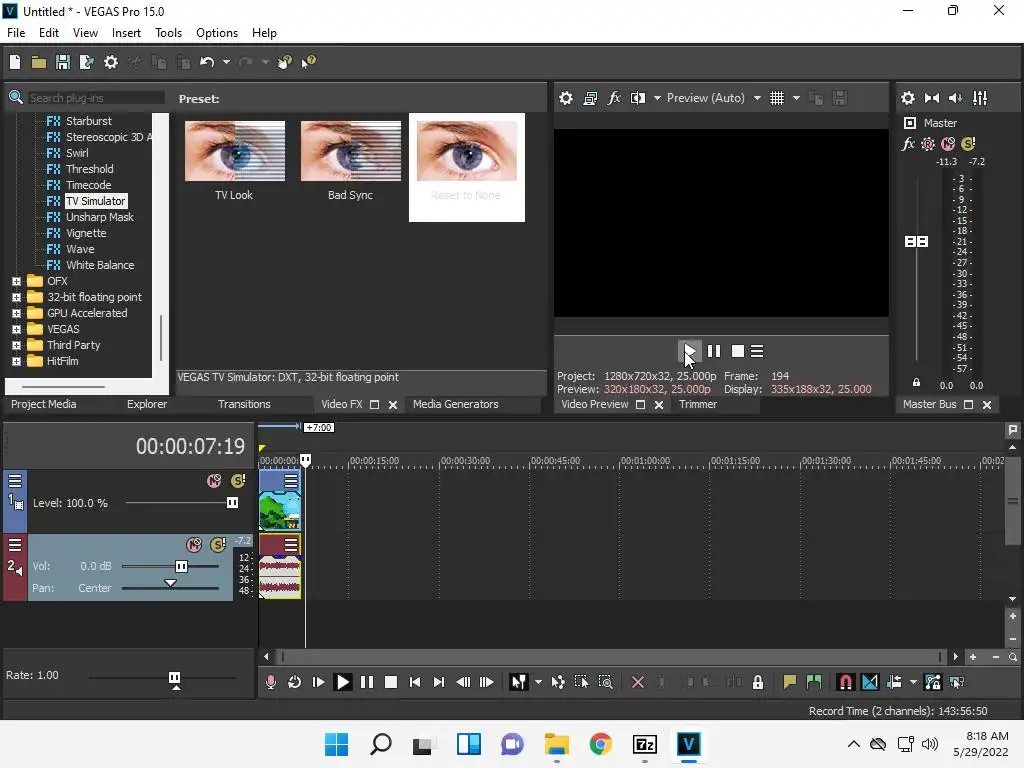The image size is (1024, 768).
Task: Mute audio track 2
Action: (194, 545)
